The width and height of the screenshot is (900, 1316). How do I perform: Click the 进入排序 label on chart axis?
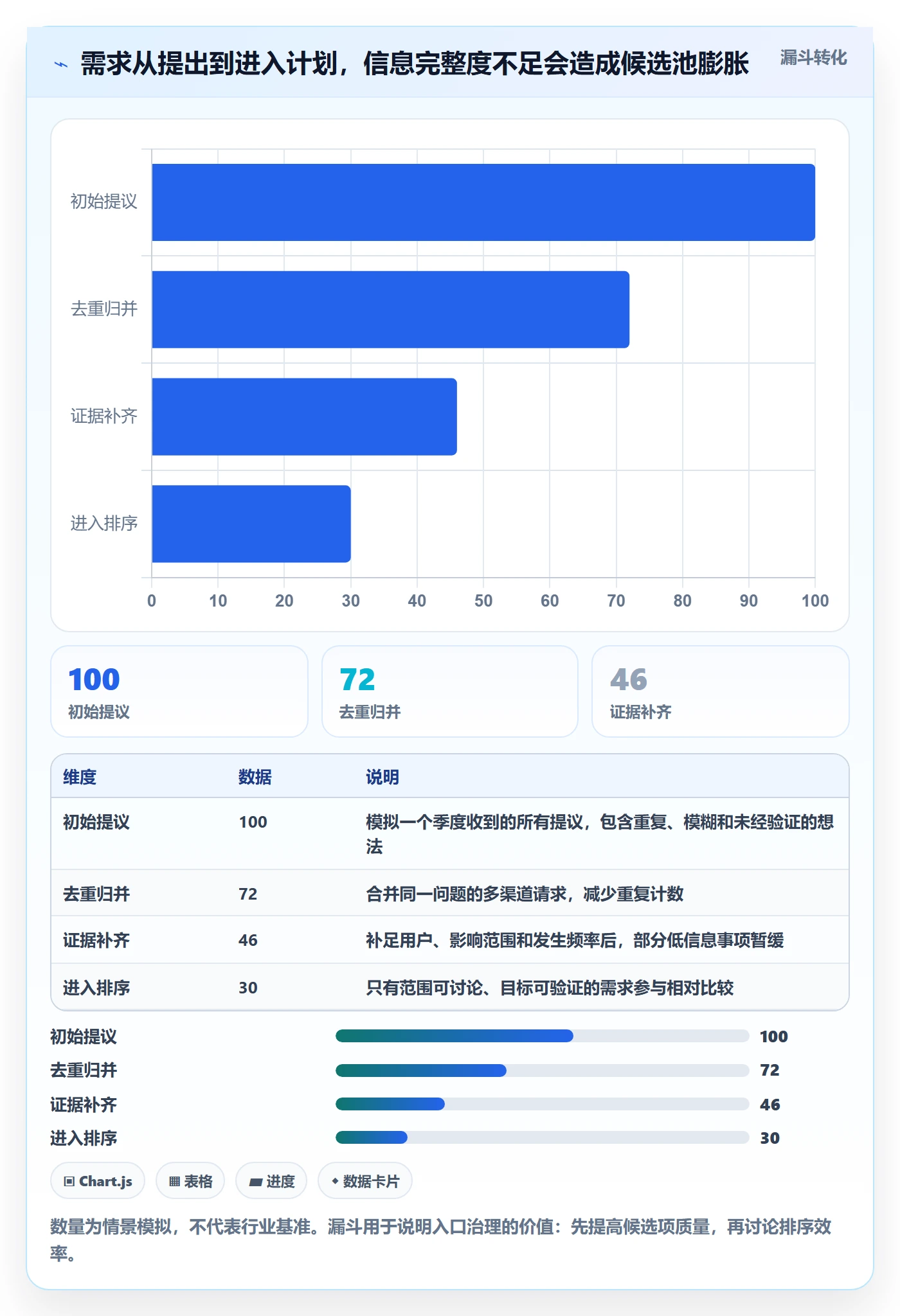coord(104,524)
